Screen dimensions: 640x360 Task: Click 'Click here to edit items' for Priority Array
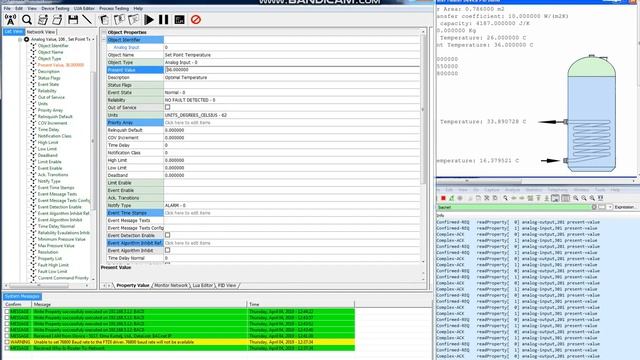tap(188, 122)
